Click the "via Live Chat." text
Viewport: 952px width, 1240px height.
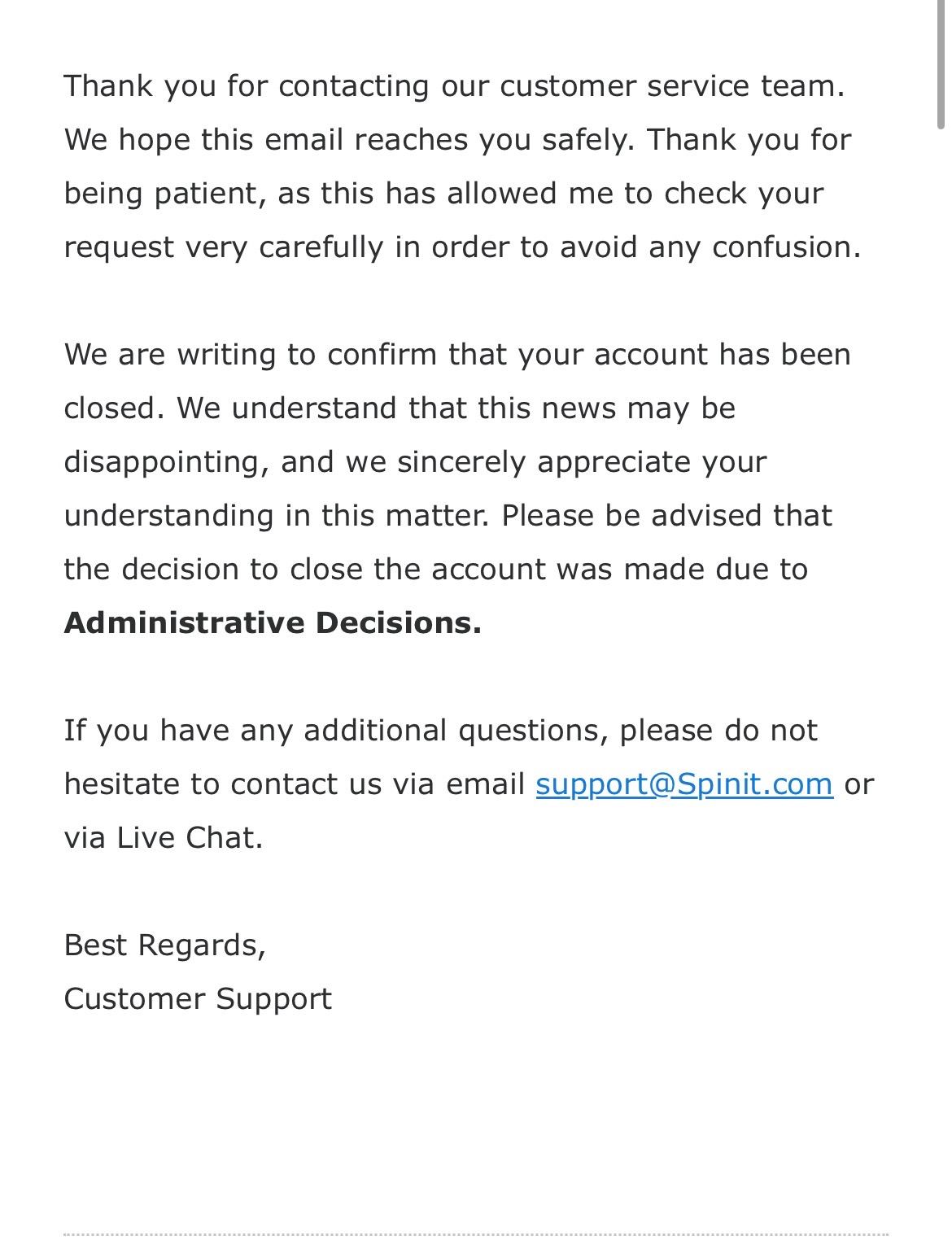tap(164, 838)
